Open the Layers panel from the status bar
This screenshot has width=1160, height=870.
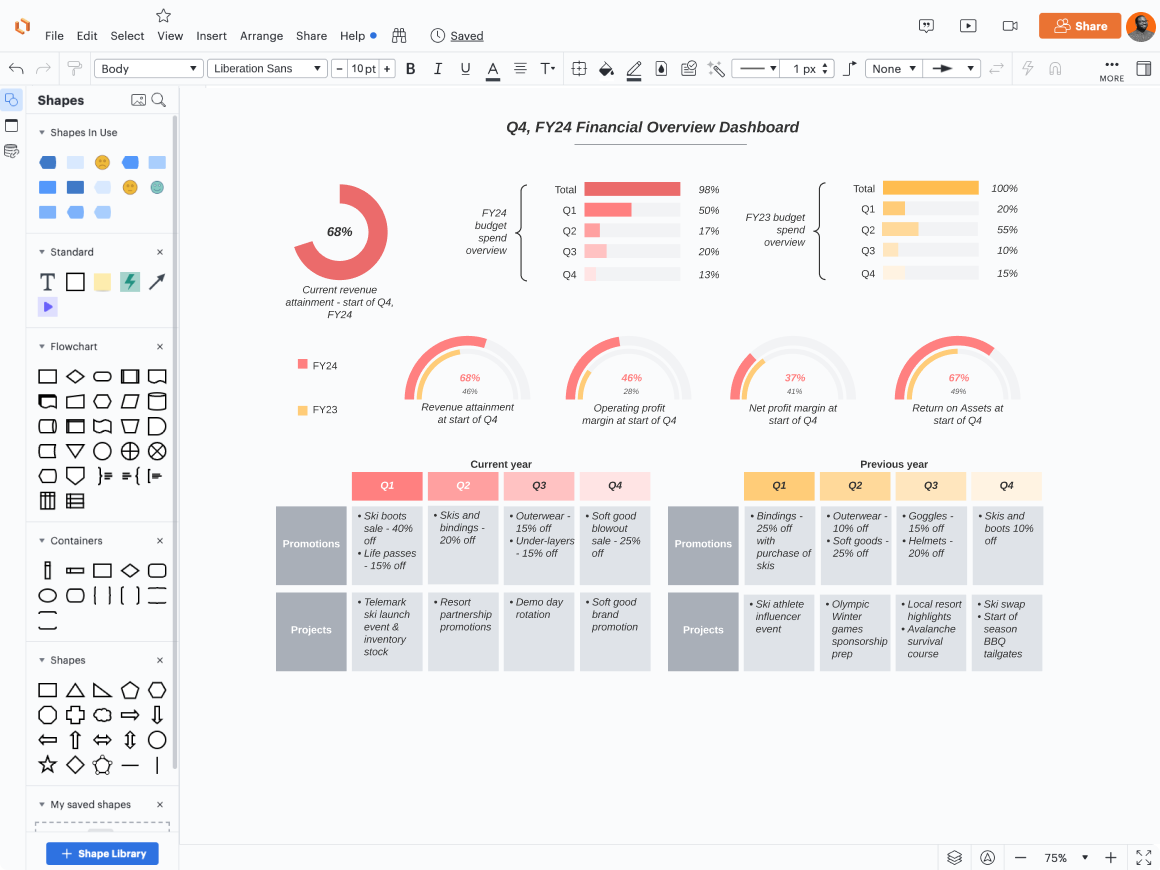click(x=954, y=857)
